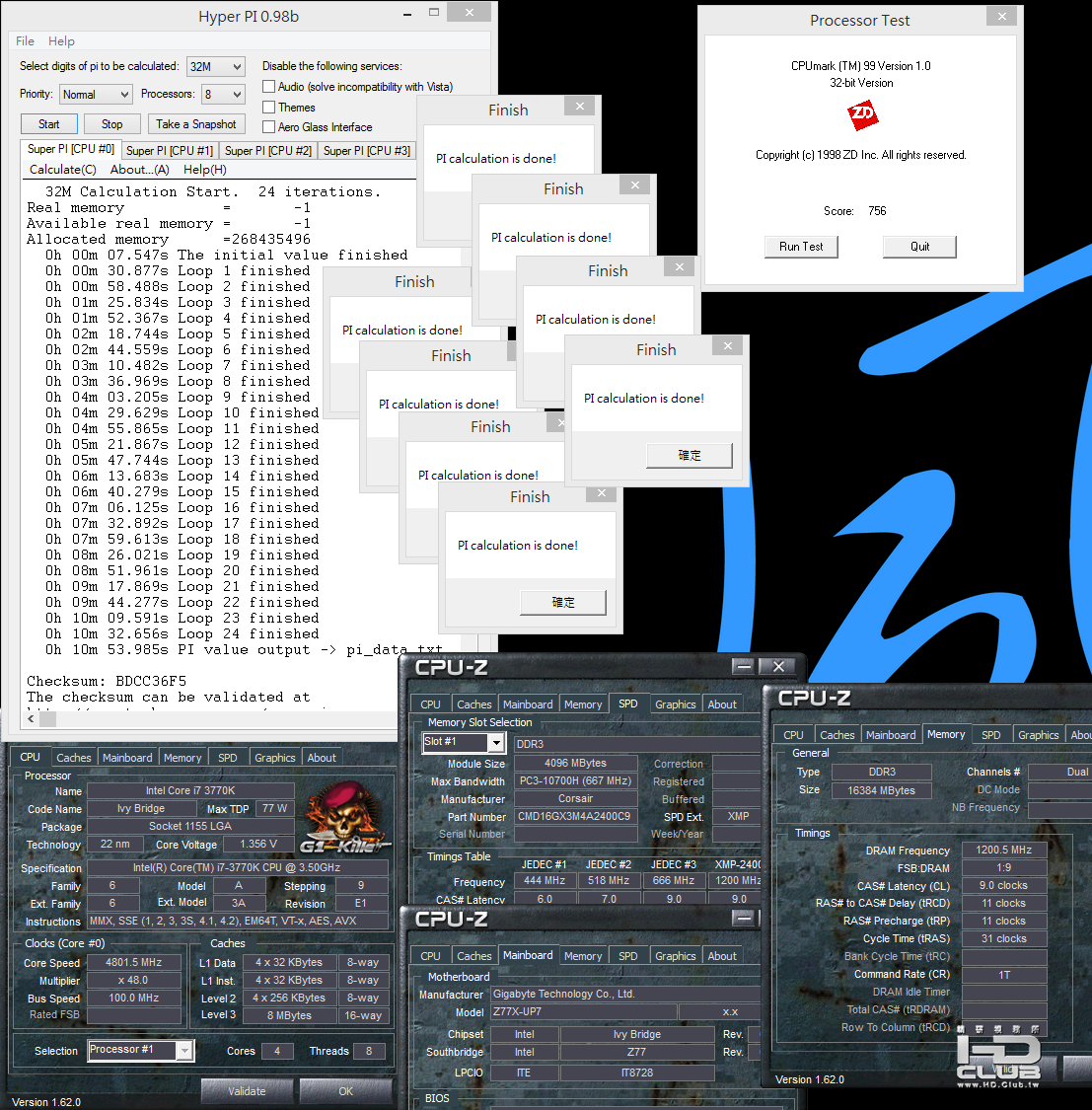The width and height of the screenshot is (1092, 1110).
Task: Open the Processors count dropdown
Action: pyautogui.click(x=223, y=94)
